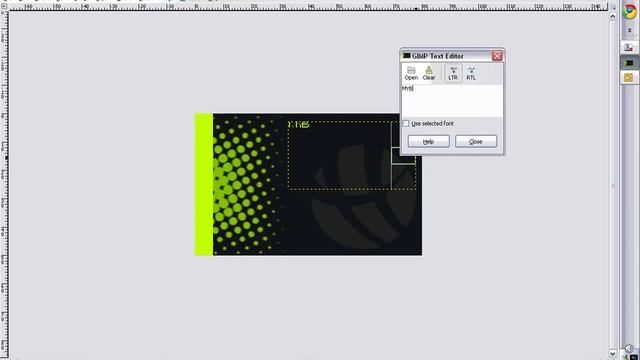This screenshot has height=360, width=640.
Task: Open the taskbar item below the Chrome chevron
Action: pyautogui.click(x=629, y=47)
